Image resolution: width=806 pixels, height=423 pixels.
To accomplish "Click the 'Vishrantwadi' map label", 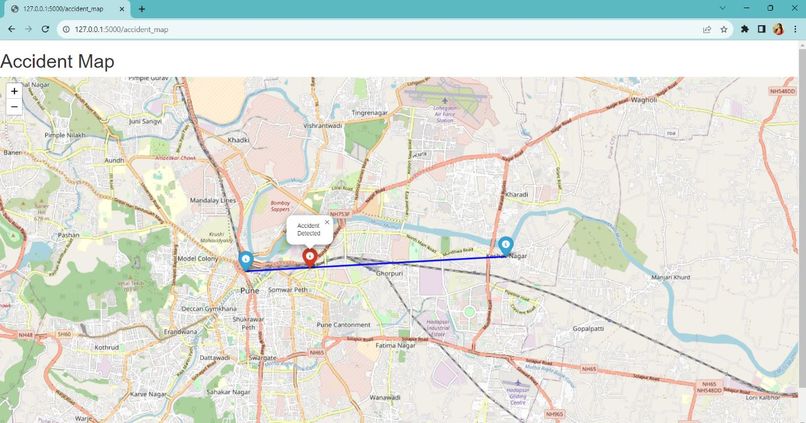I will click(x=322, y=125).
